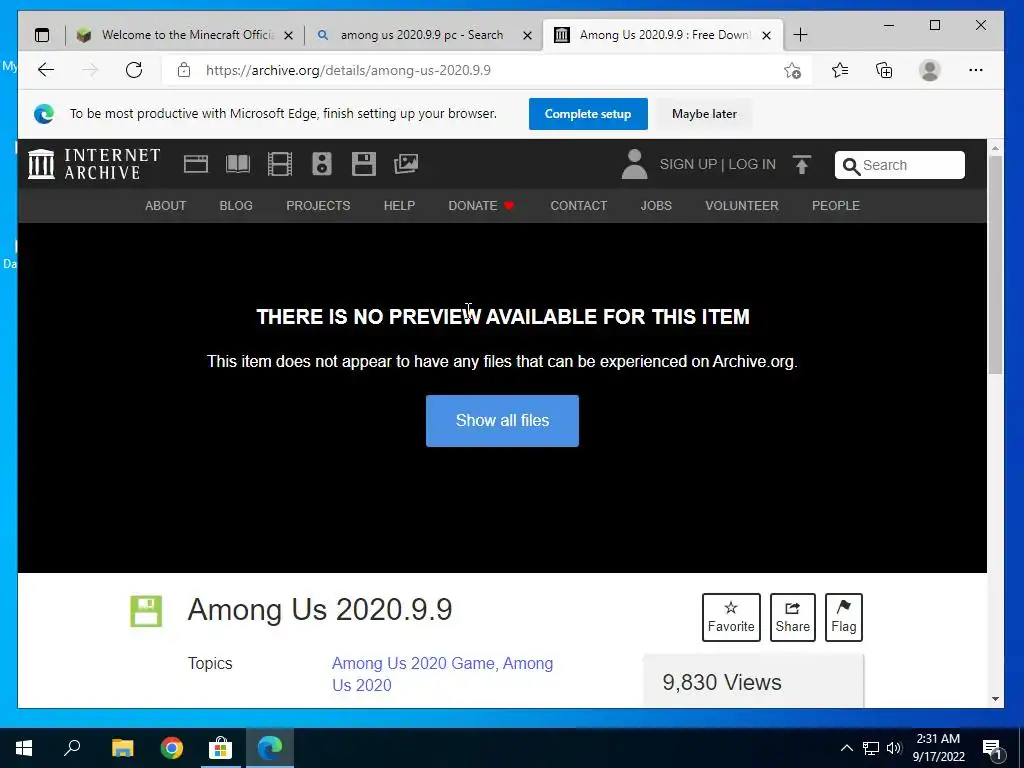Open the Texts book icon
This screenshot has width=1024, height=768.
[x=238, y=164]
